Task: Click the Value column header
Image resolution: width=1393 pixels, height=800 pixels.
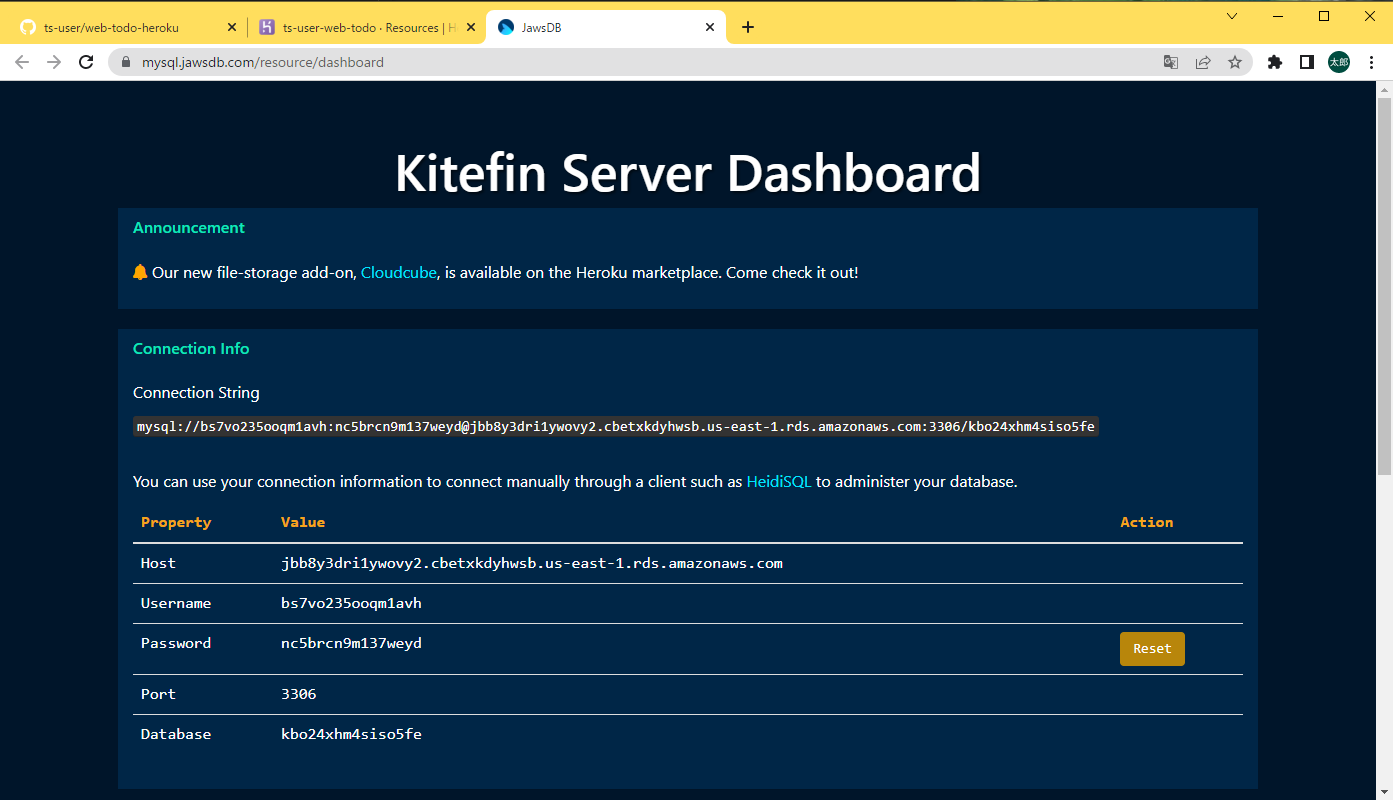Action: tap(303, 522)
